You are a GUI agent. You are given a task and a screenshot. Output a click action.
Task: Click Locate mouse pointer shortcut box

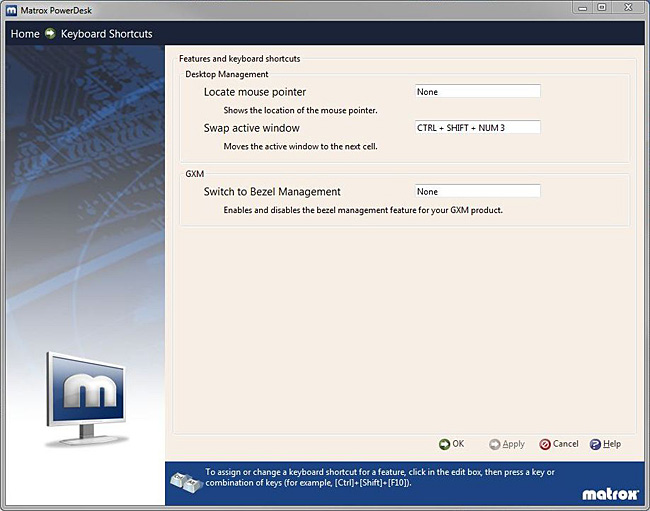(x=478, y=91)
